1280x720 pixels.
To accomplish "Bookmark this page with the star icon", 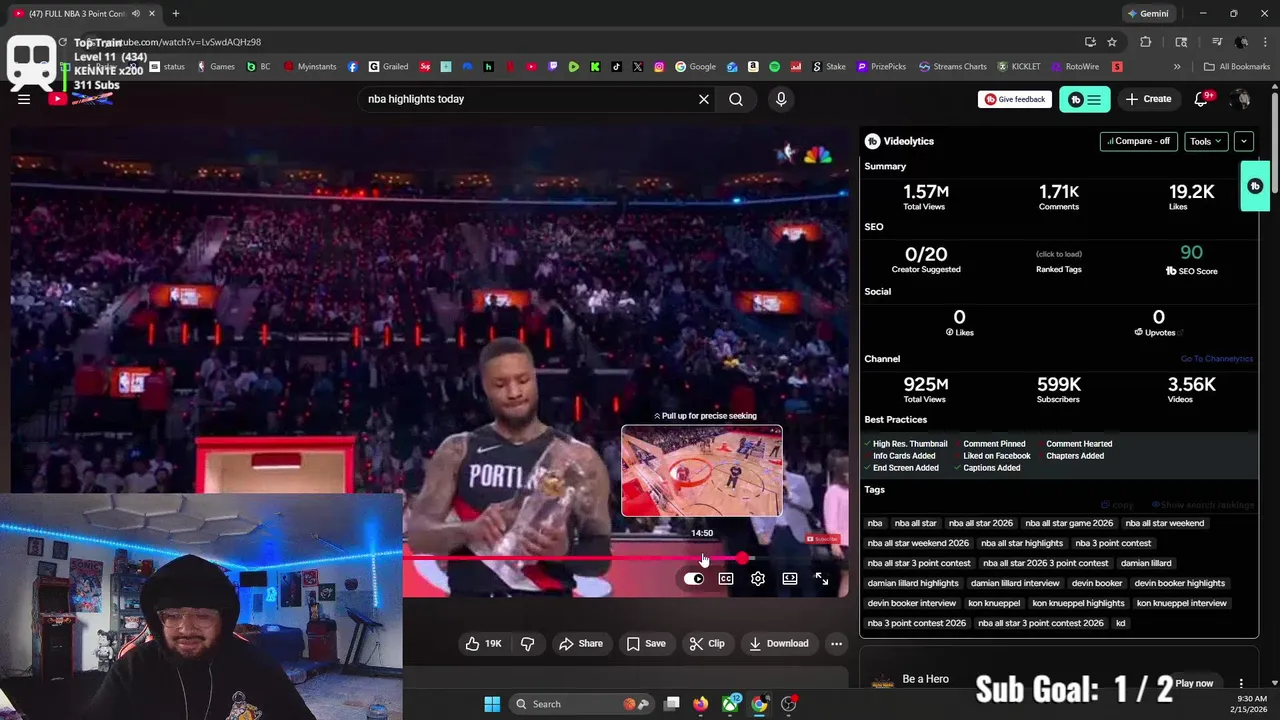I will tap(1112, 42).
